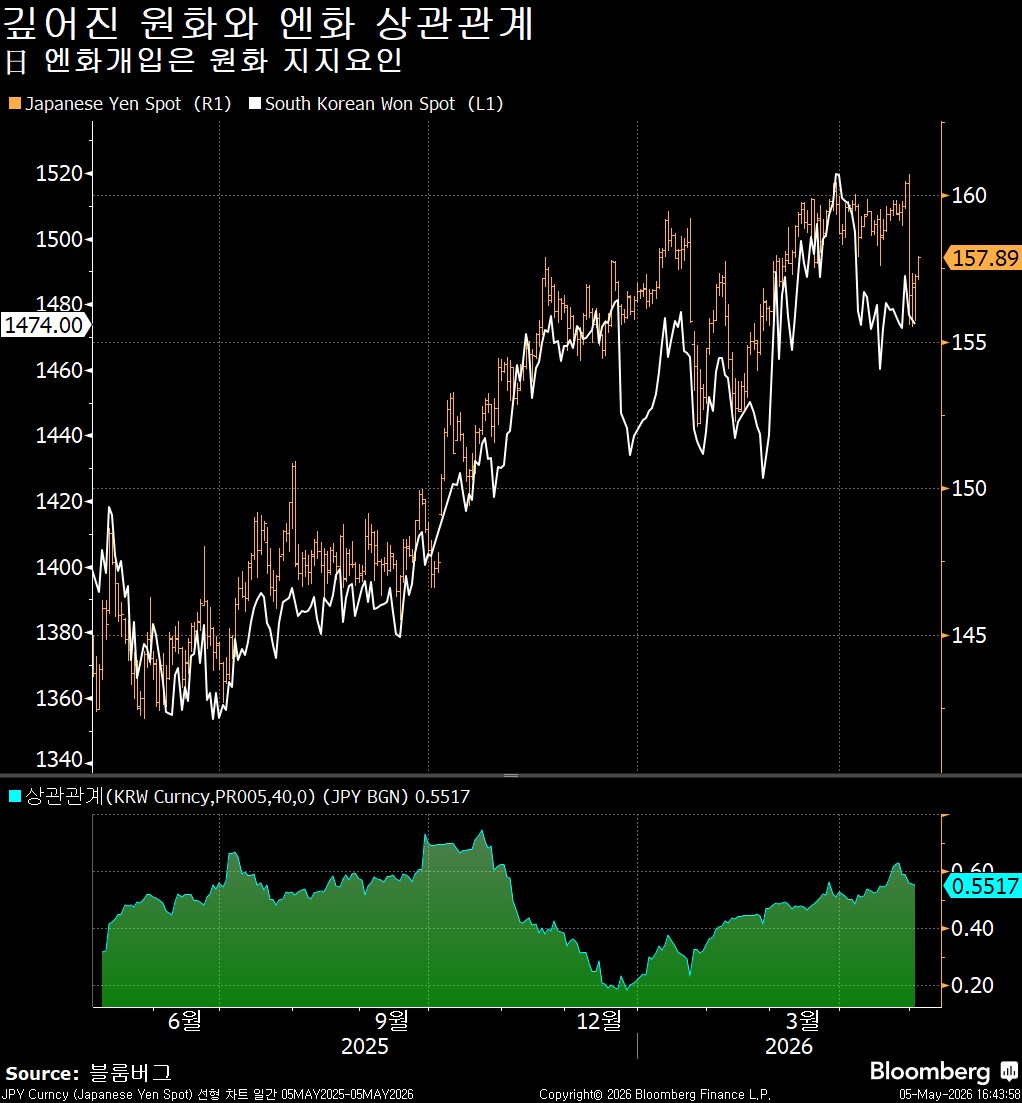Click the 160 tick on the right axis

(969, 195)
